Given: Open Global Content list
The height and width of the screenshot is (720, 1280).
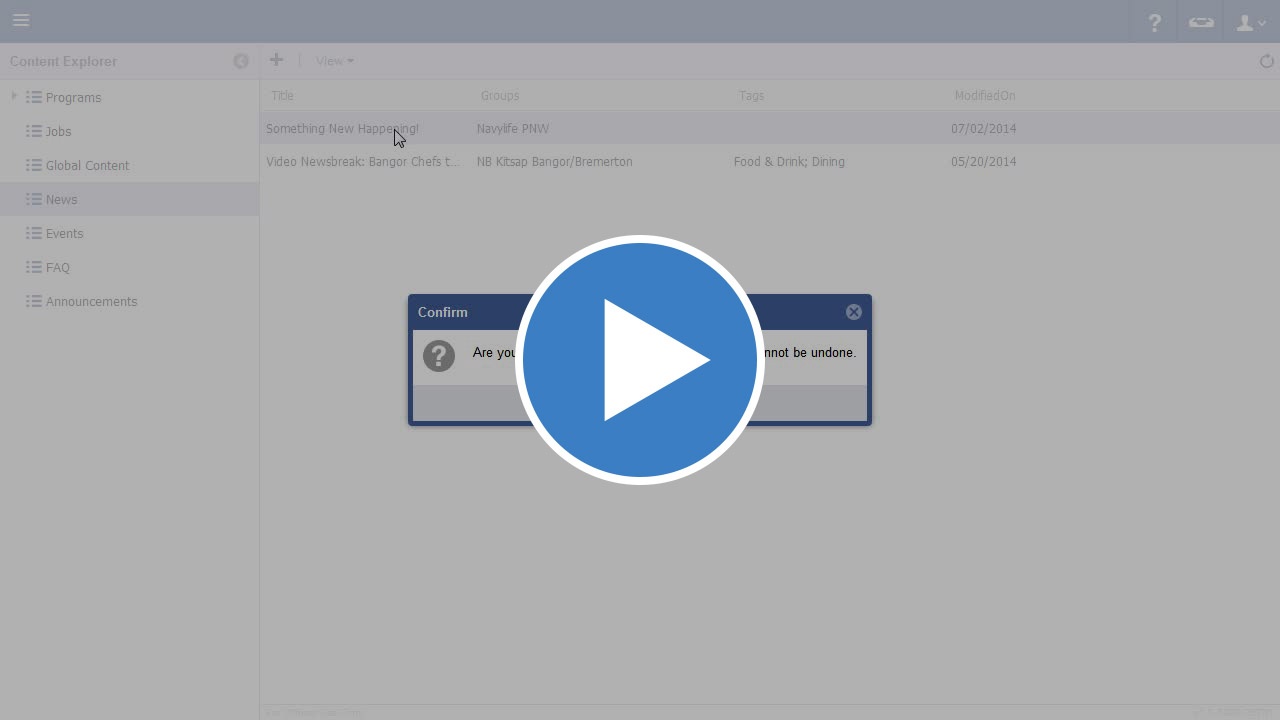Looking at the screenshot, I should coord(87,165).
